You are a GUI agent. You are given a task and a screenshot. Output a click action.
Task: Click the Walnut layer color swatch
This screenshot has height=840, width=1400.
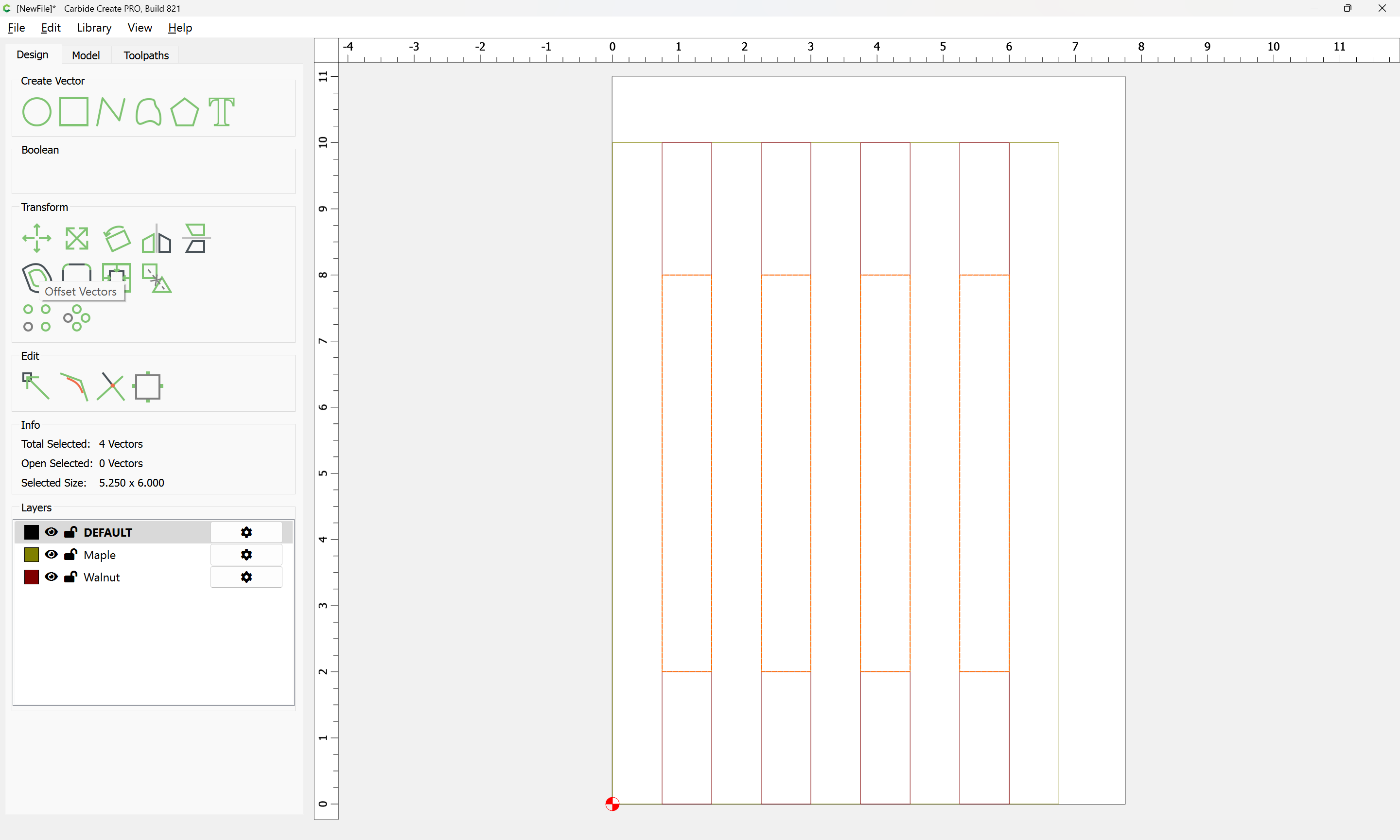(x=31, y=577)
